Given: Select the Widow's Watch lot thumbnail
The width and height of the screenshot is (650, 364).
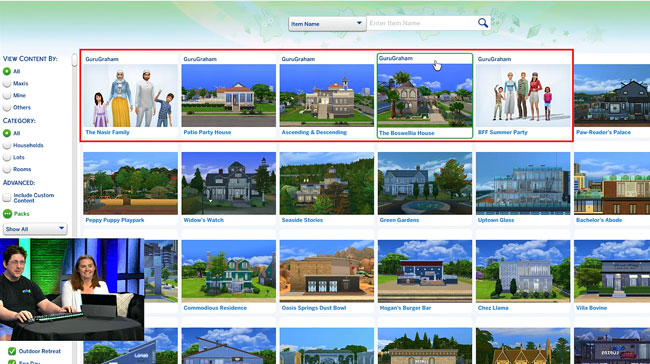Looking at the screenshot, I should tap(228, 183).
